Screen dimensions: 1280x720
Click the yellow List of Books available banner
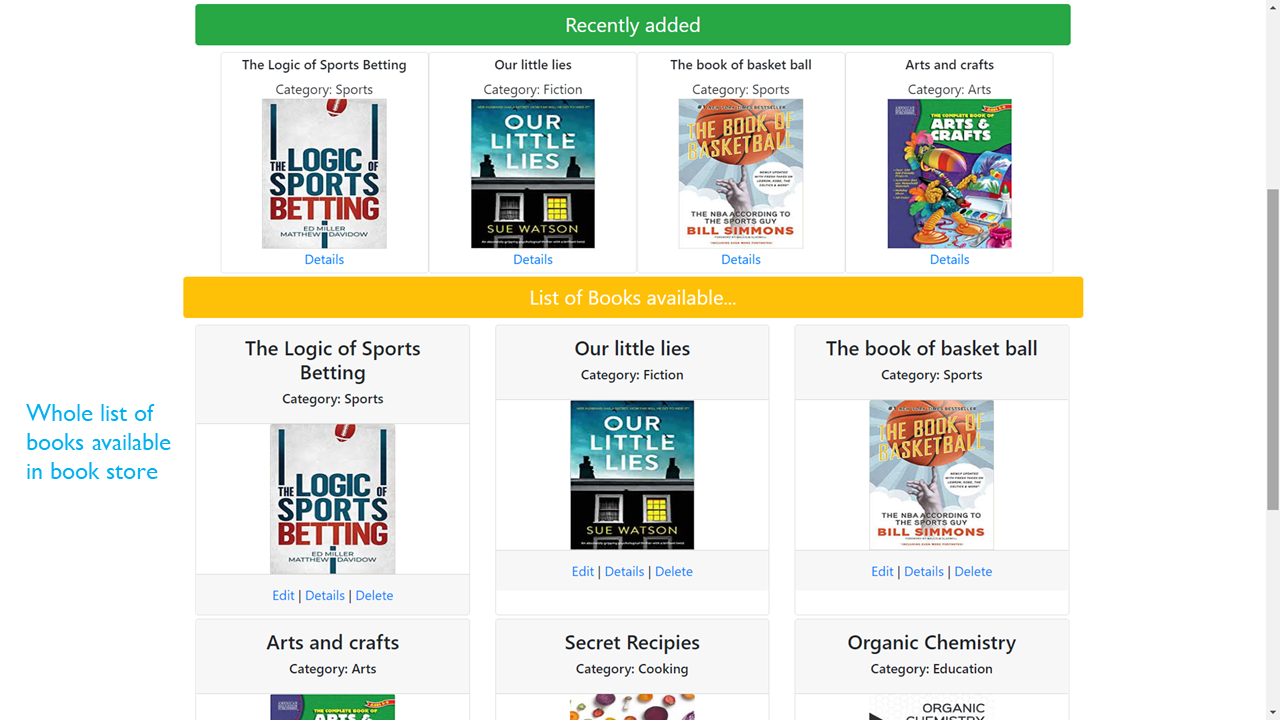coord(633,298)
